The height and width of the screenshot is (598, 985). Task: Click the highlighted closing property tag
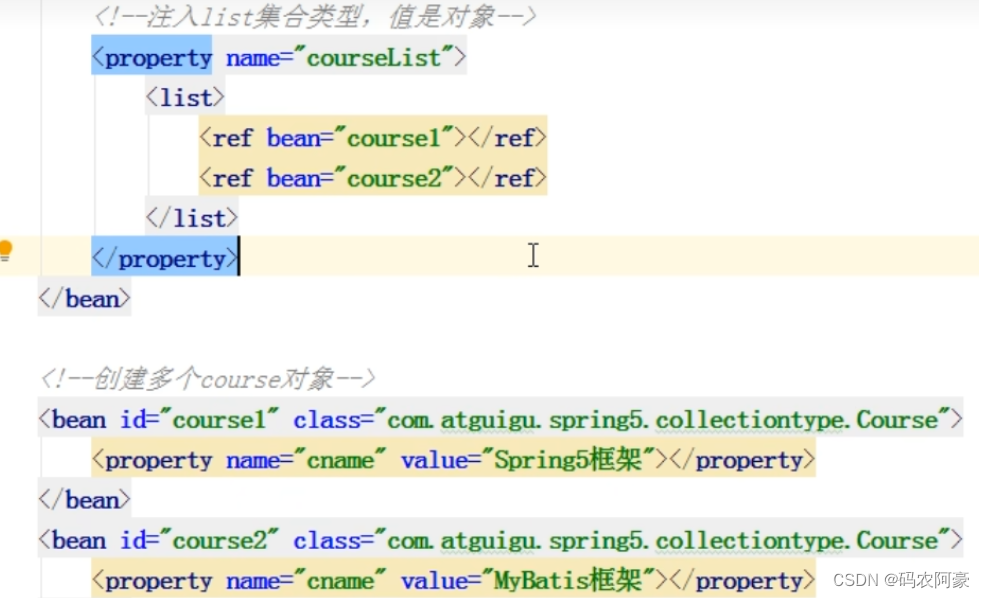click(165, 259)
